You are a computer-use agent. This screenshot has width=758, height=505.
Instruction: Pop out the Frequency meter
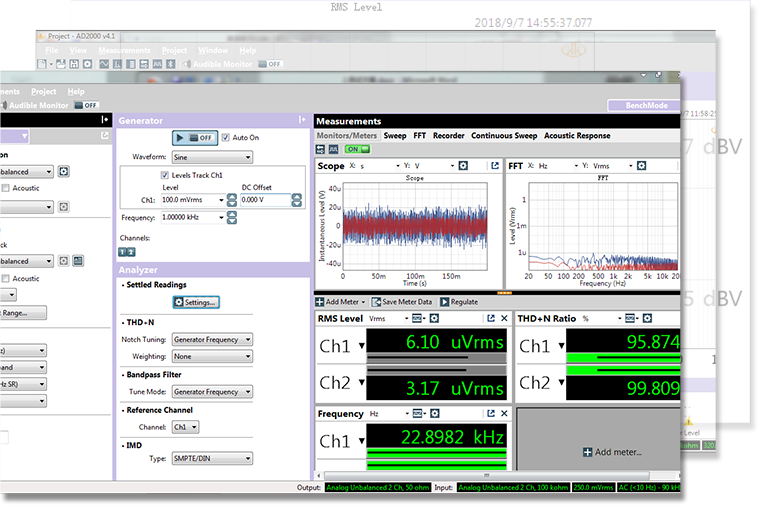(x=491, y=413)
